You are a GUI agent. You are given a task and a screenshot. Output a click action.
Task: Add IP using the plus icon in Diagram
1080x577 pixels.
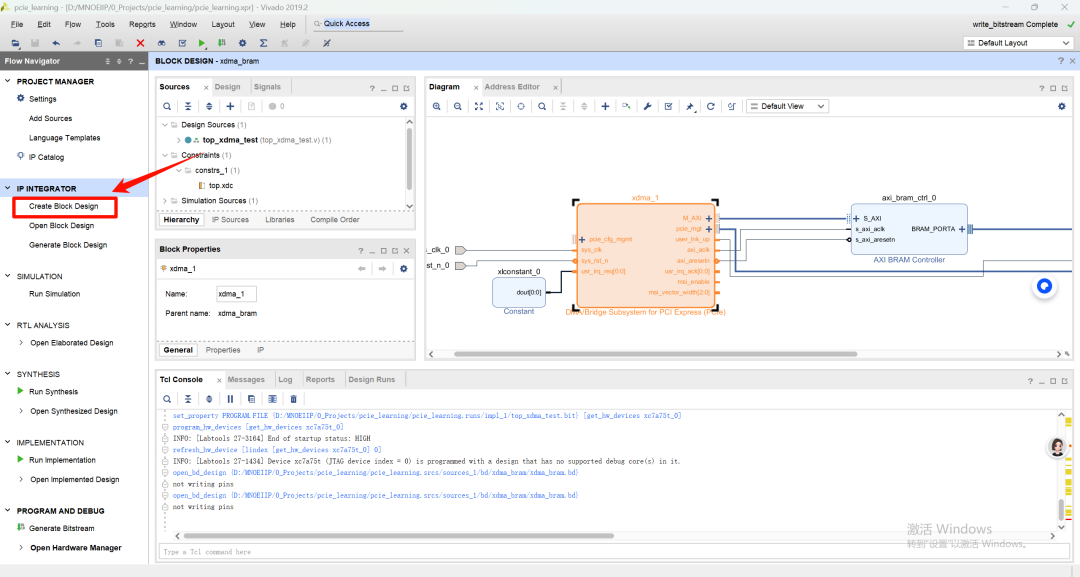click(605, 105)
